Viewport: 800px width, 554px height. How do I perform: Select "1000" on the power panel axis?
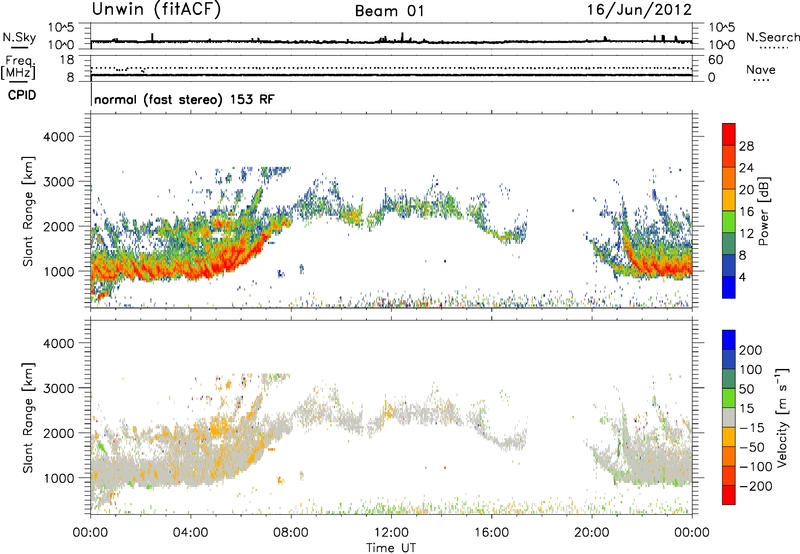pos(59,271)
